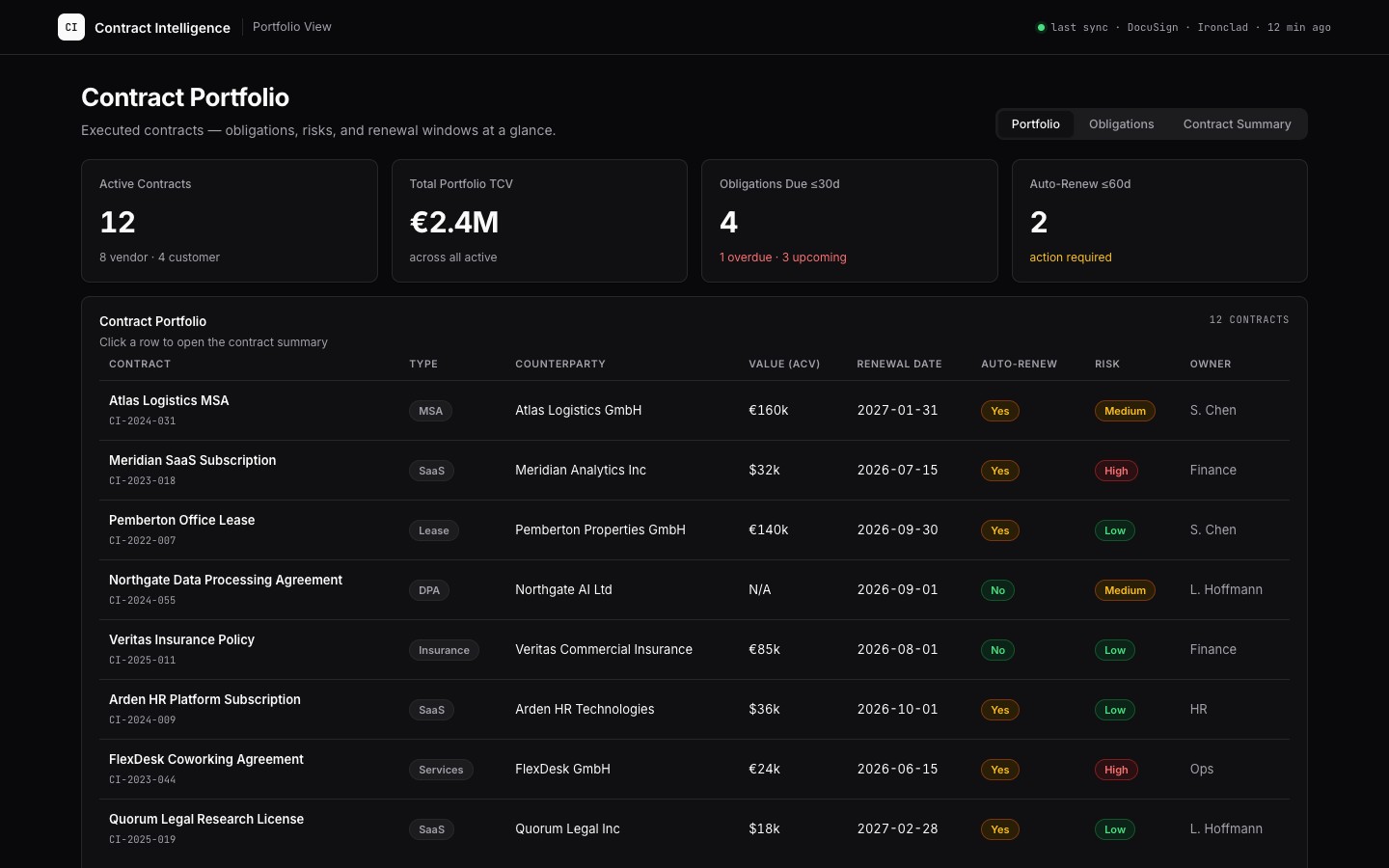Click the Pemberton Properties GmbH counterparty
The width and height of the screenshot is (1389, 868).
coord(600,530)
